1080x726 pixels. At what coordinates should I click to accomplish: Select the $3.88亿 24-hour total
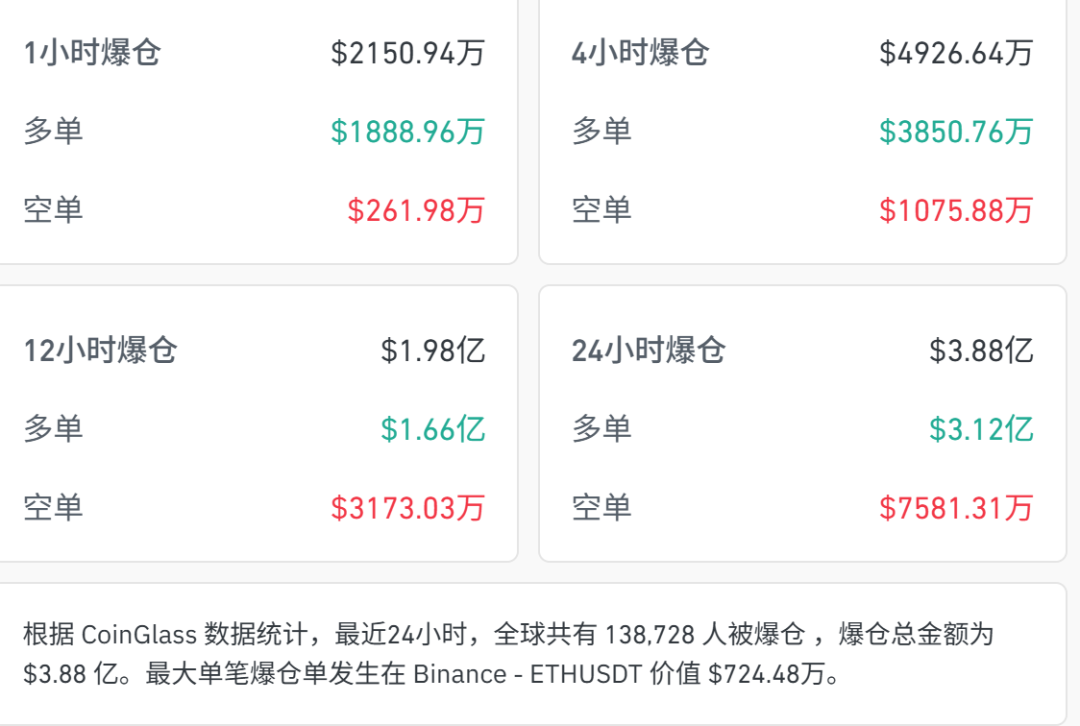pos(982,351)
